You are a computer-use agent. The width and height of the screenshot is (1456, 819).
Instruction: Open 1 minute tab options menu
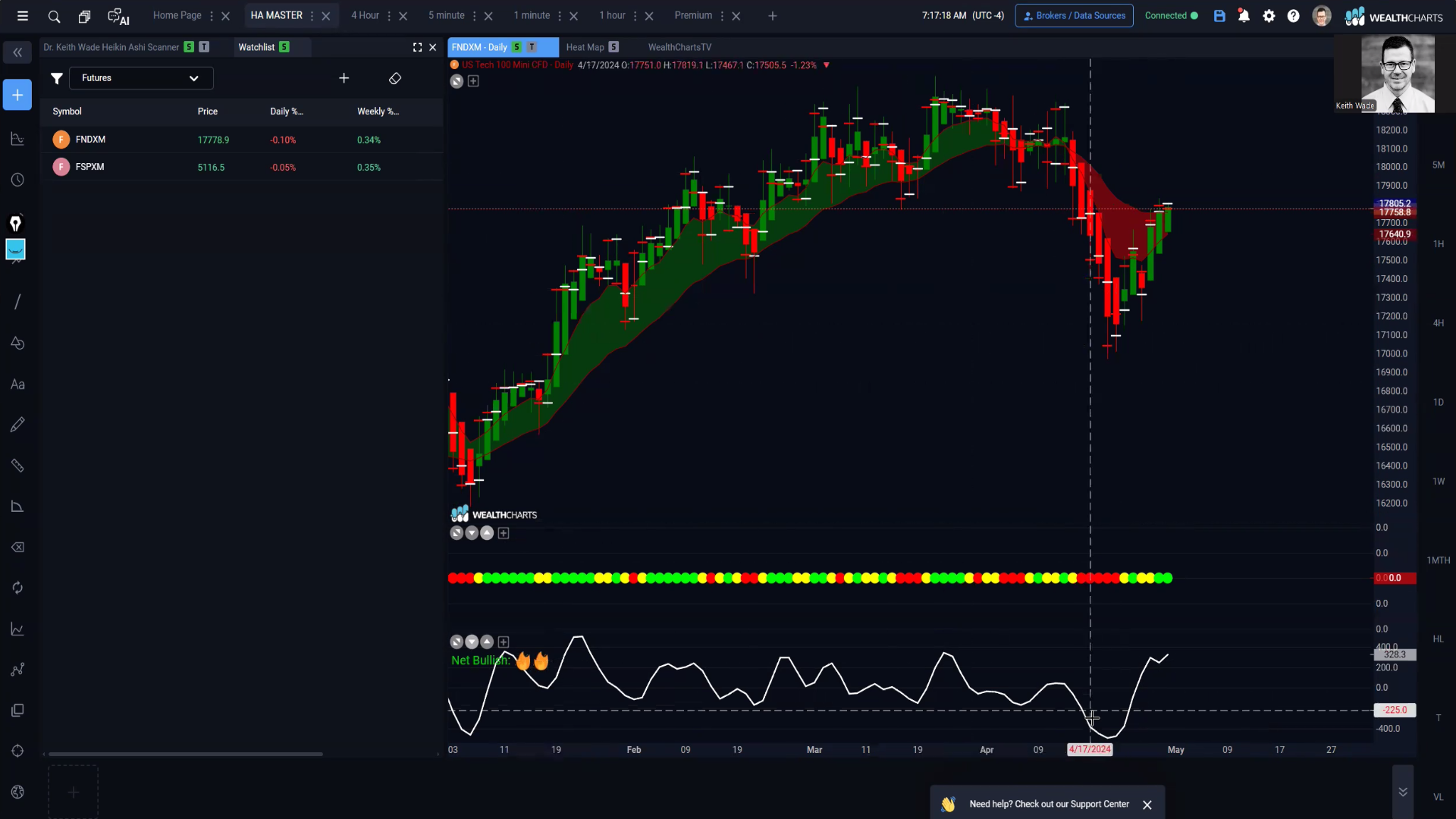click(x=560, y=16)
